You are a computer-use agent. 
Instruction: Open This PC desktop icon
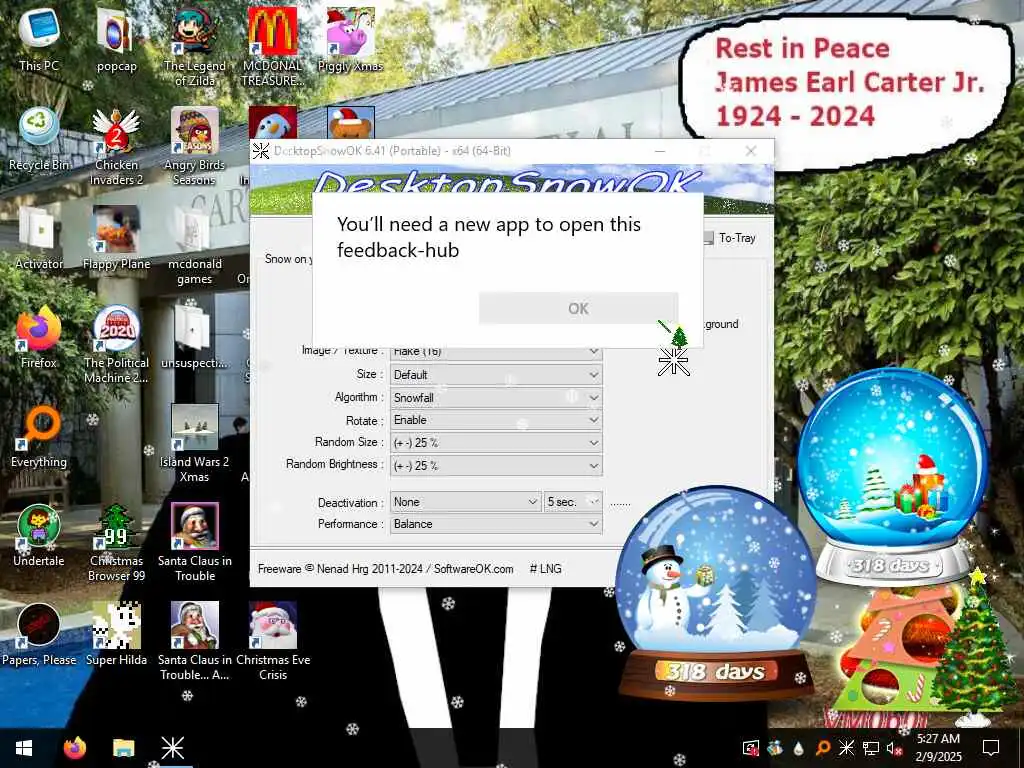click(39, 40)
